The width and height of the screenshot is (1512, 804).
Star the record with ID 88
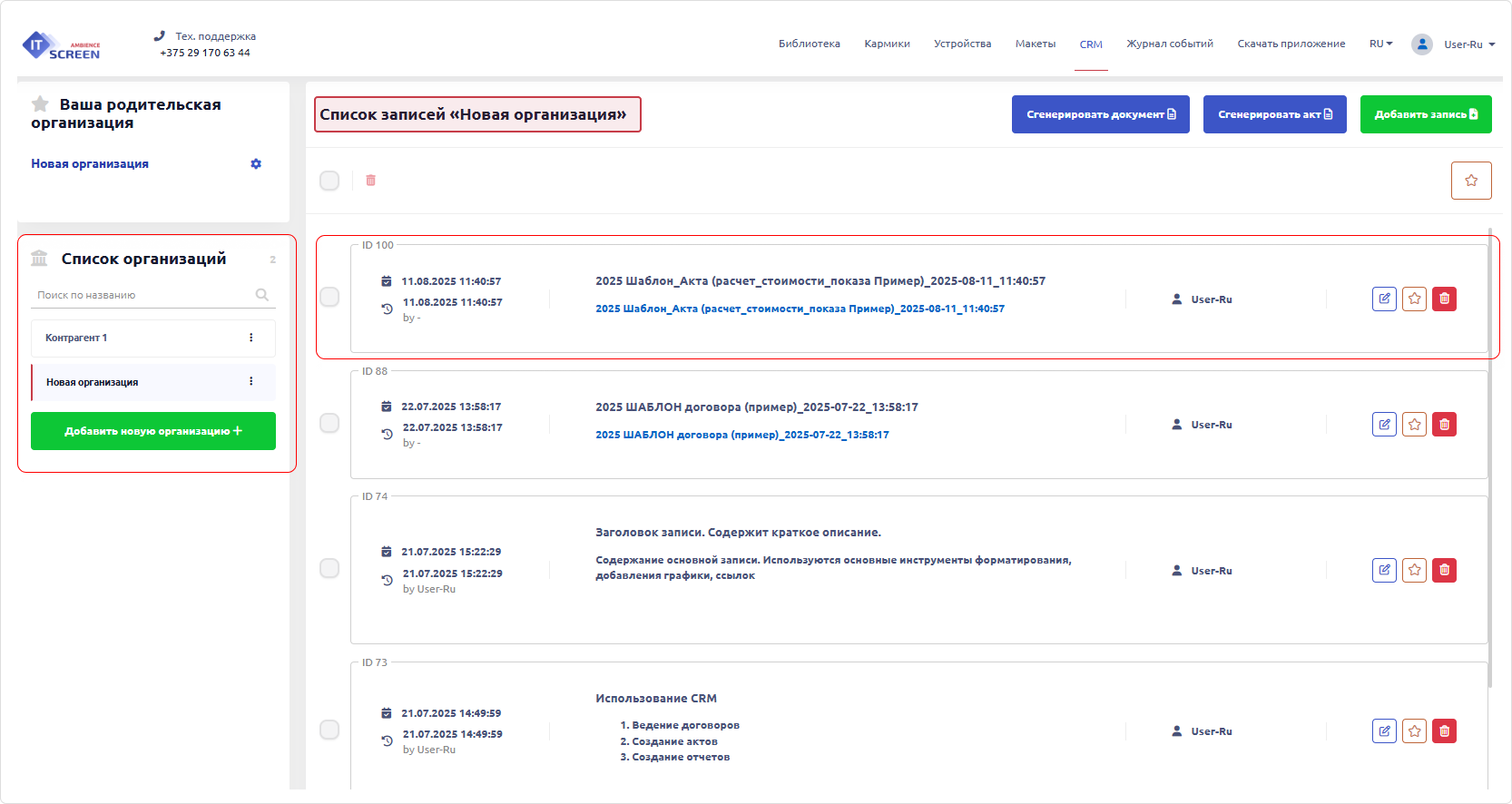(1414, 424)
